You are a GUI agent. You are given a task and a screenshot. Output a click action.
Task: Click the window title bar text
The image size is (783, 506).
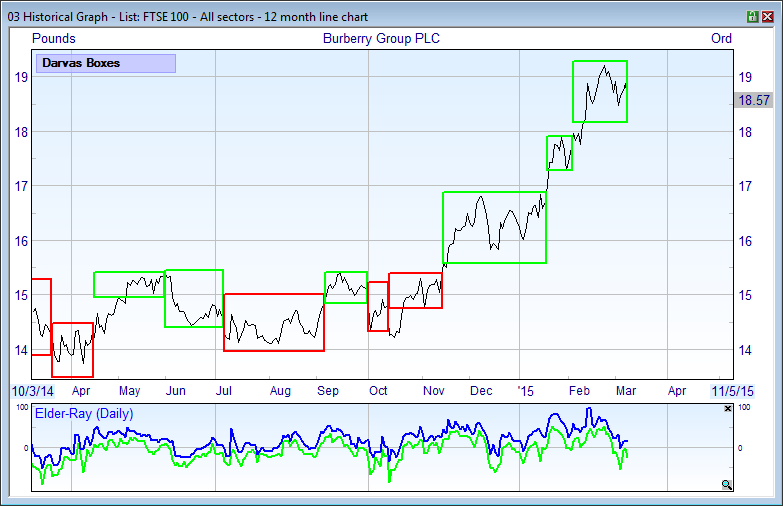188,17
